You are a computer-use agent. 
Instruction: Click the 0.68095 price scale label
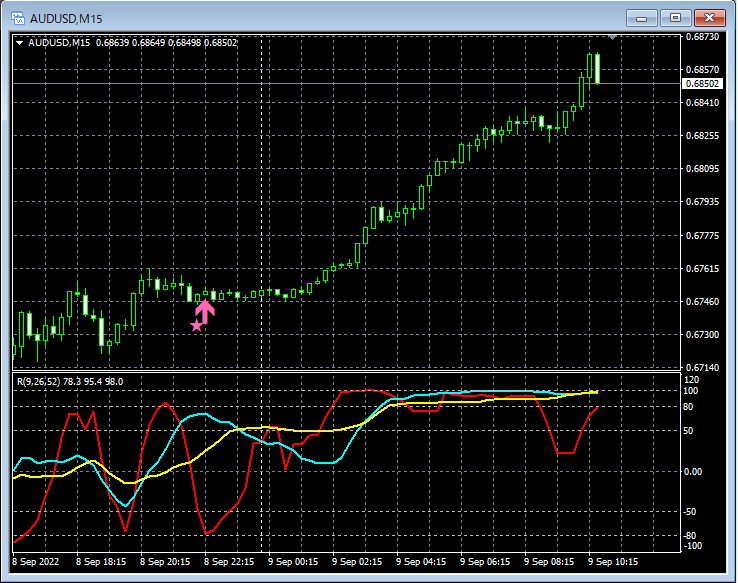[702, 168]
